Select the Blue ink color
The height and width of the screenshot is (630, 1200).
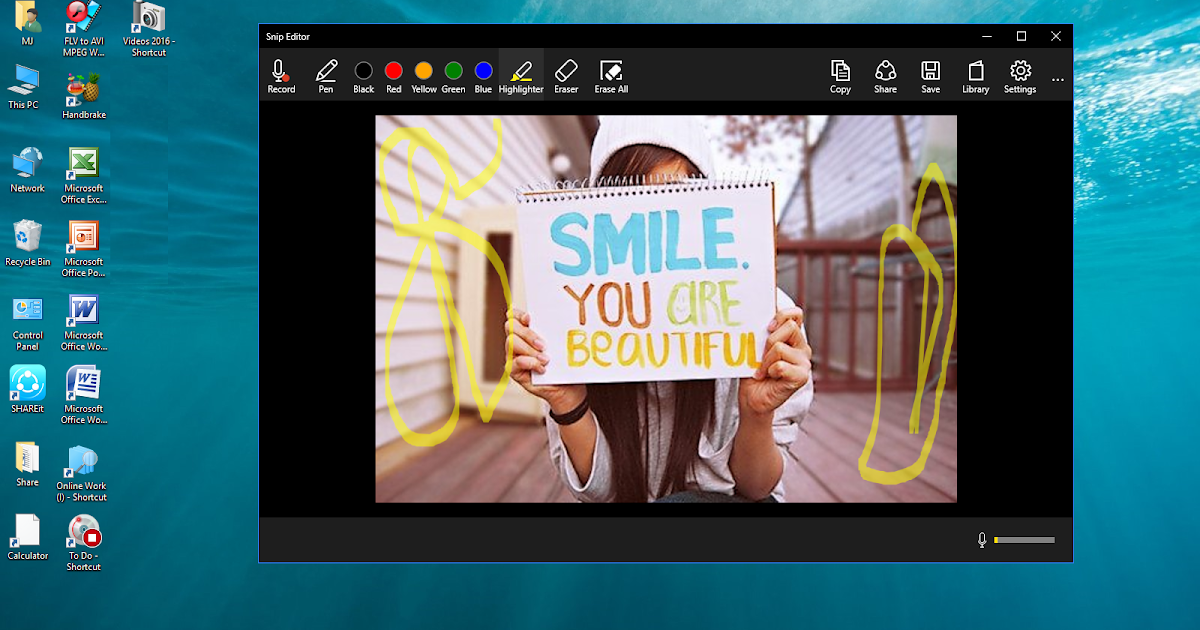click(x=483, y=70)
